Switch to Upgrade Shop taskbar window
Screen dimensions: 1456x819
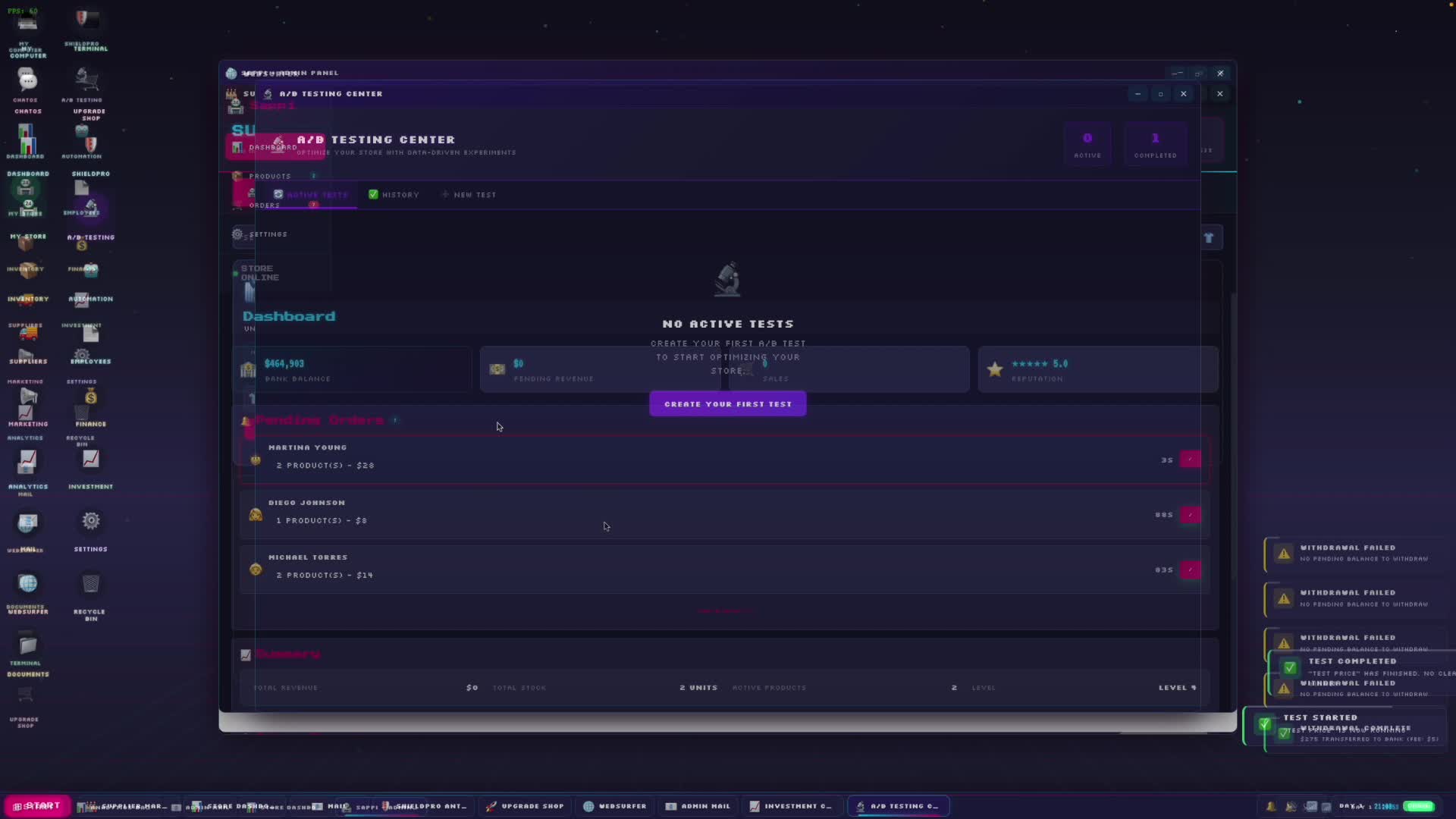pos(526,806)
